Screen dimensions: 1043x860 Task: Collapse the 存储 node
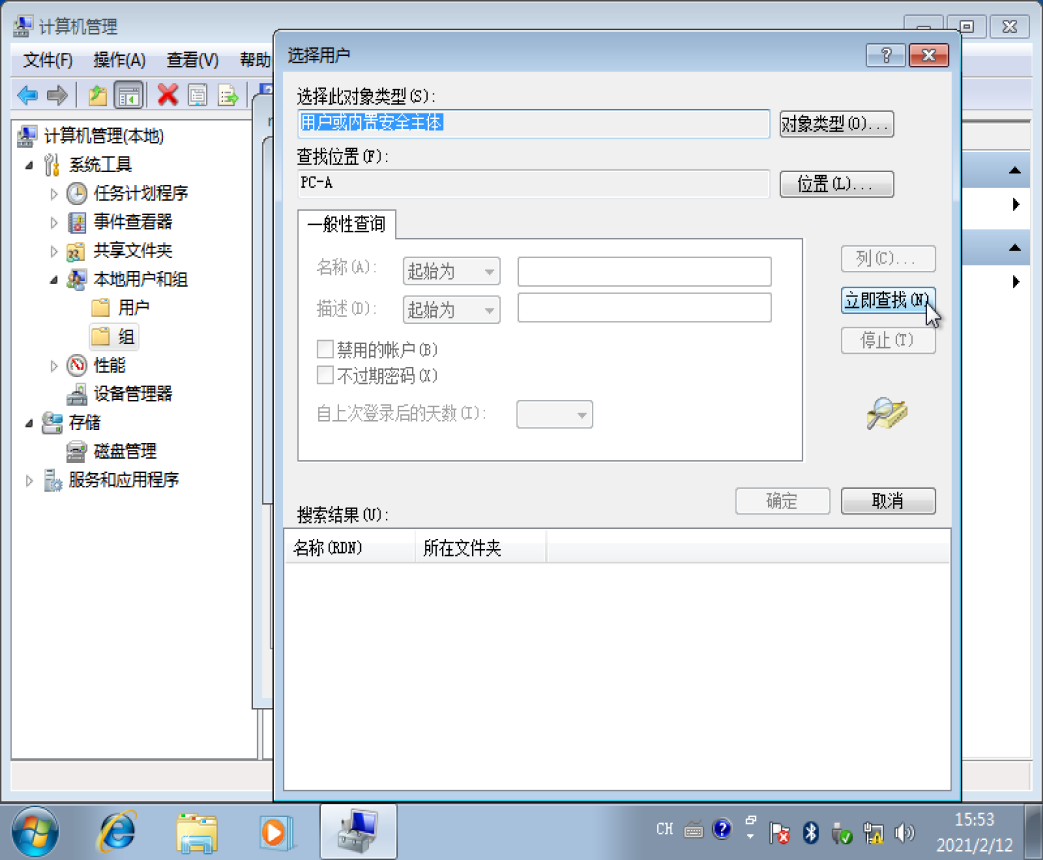(x=29, y=423)
